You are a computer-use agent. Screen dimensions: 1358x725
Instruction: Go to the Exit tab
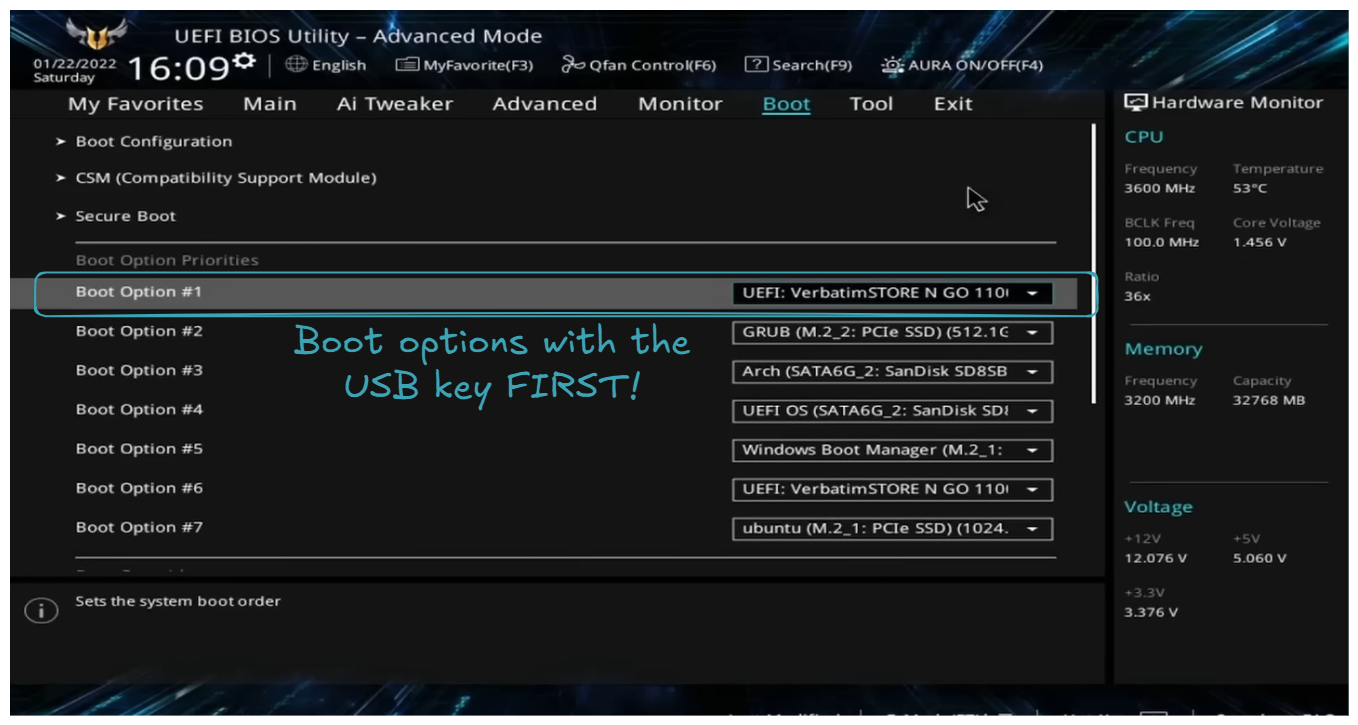click(952, 104)
